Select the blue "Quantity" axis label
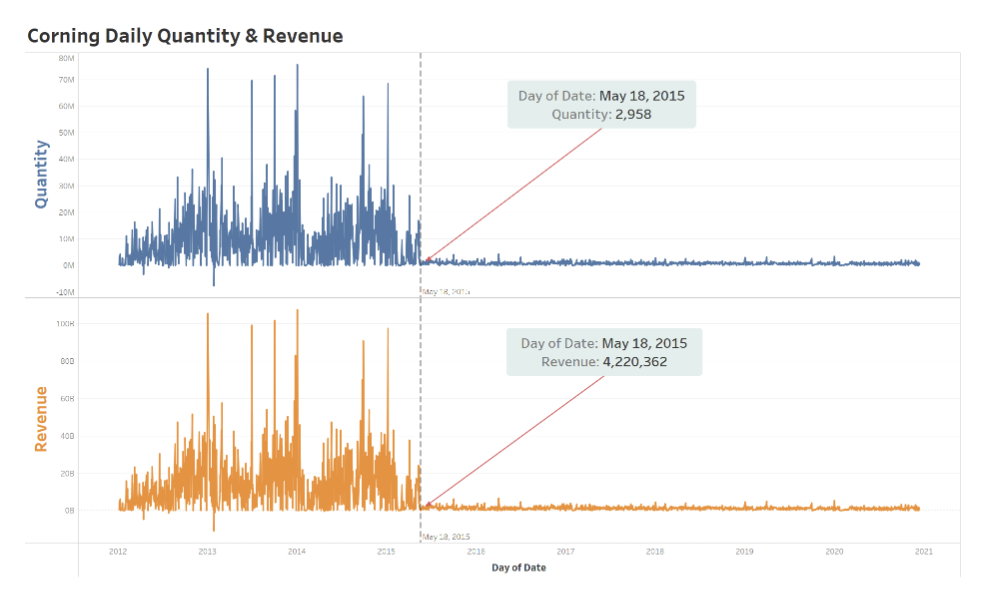The height and width of the screenshot is (612, 998). click(41, 174)
